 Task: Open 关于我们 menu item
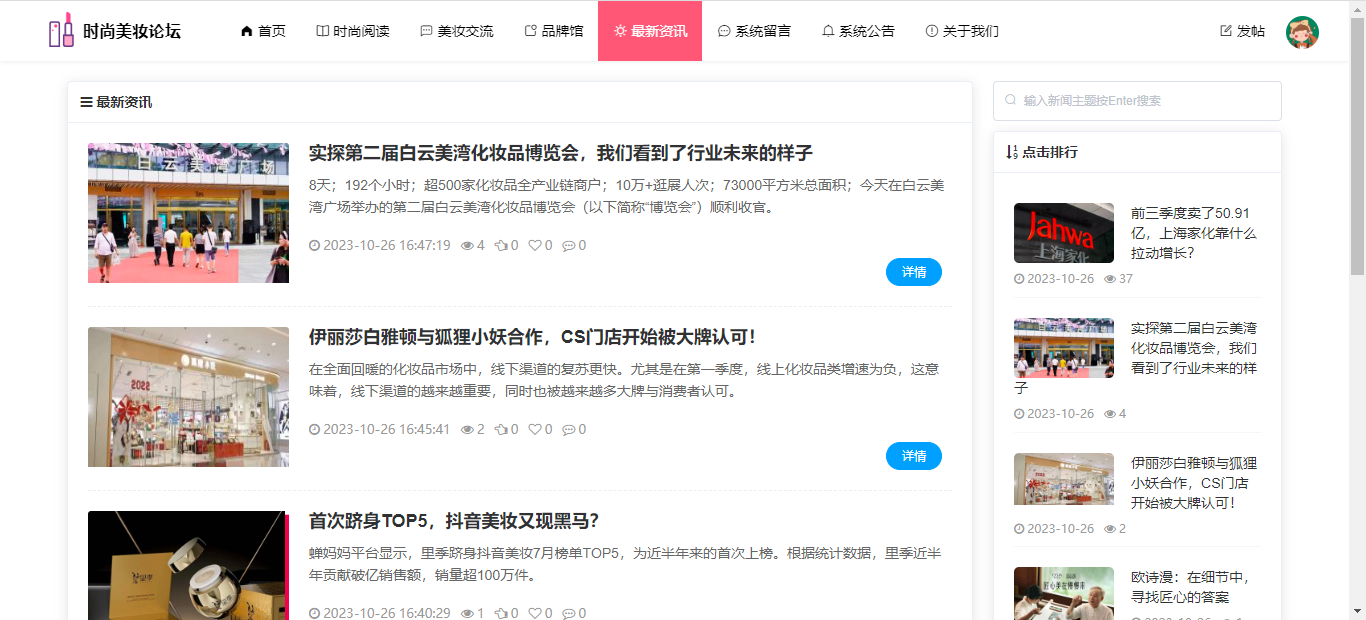coord(962,31)
